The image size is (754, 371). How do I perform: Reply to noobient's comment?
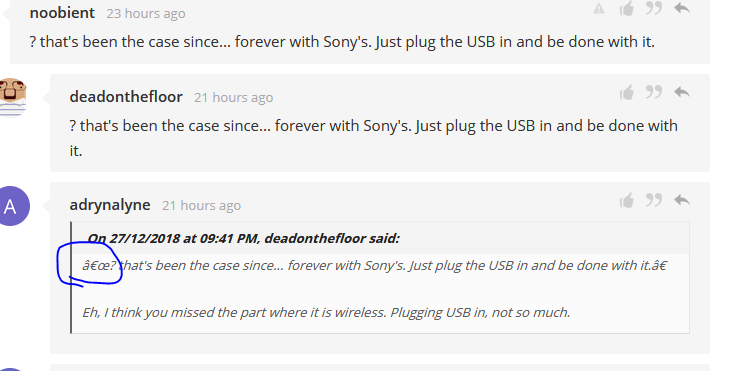pyautogui.click(x=682, y=8)
